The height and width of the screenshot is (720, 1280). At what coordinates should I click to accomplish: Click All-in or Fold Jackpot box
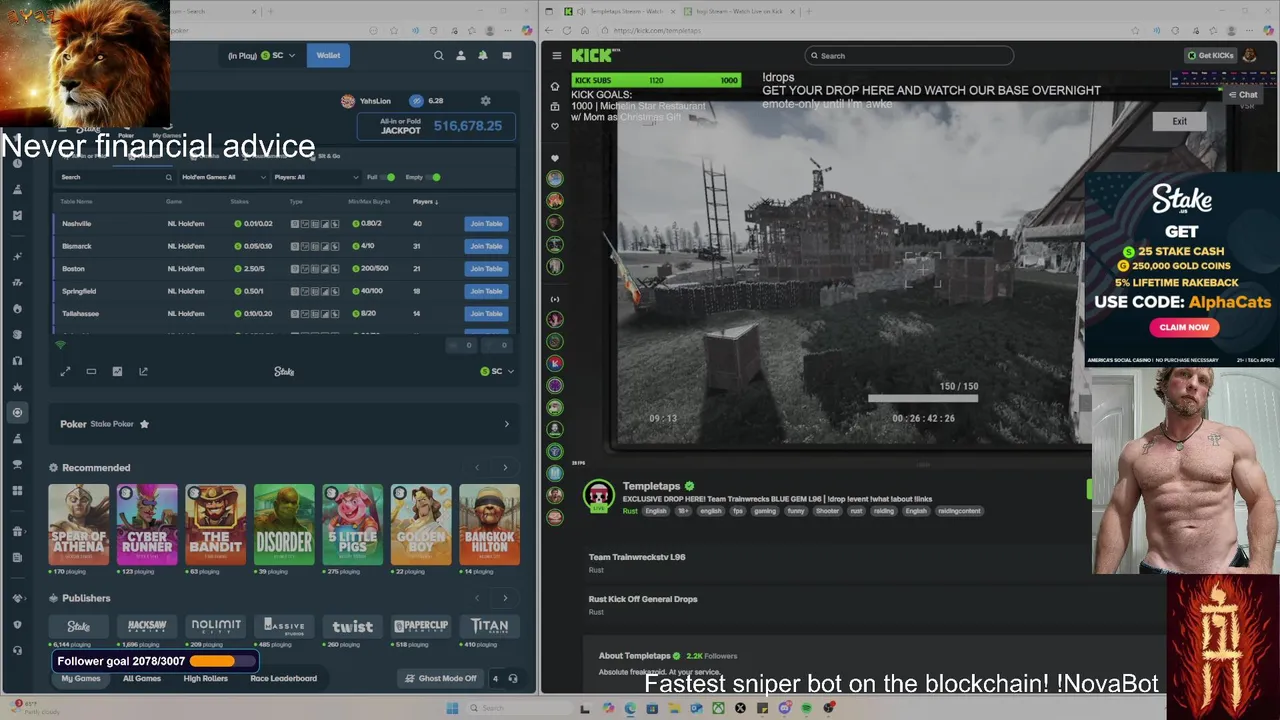click(437, 126)
